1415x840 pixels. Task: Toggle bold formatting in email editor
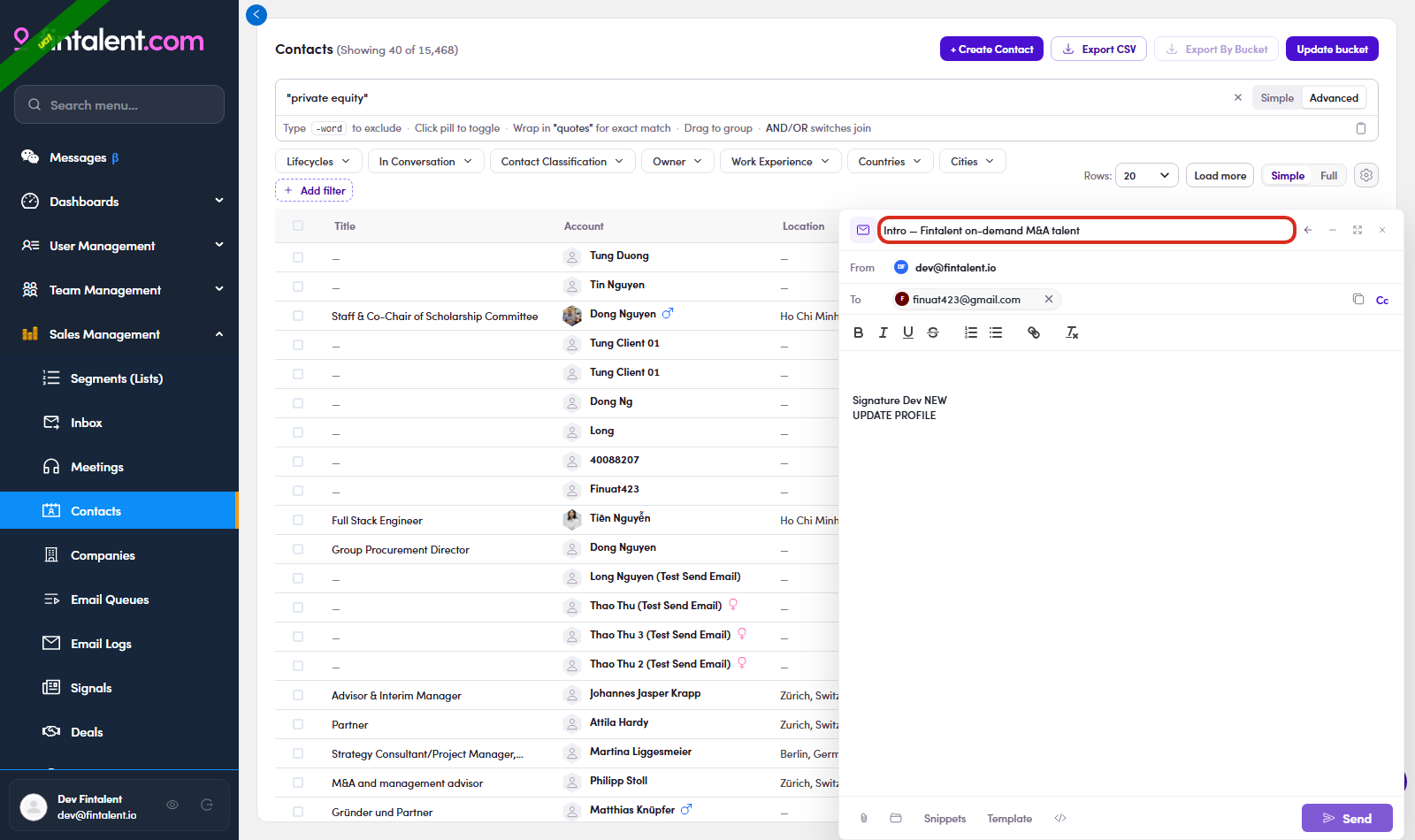[x=858, y=332]
